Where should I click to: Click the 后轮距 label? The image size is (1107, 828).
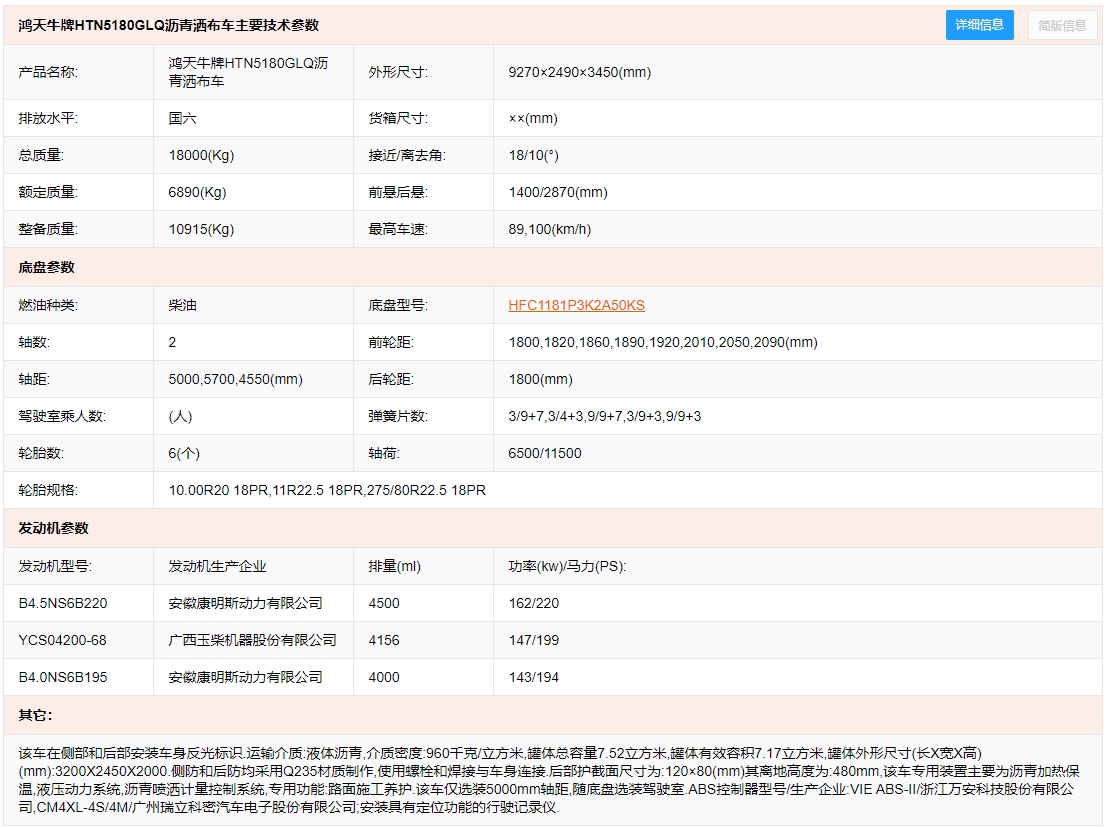[391, 379]
